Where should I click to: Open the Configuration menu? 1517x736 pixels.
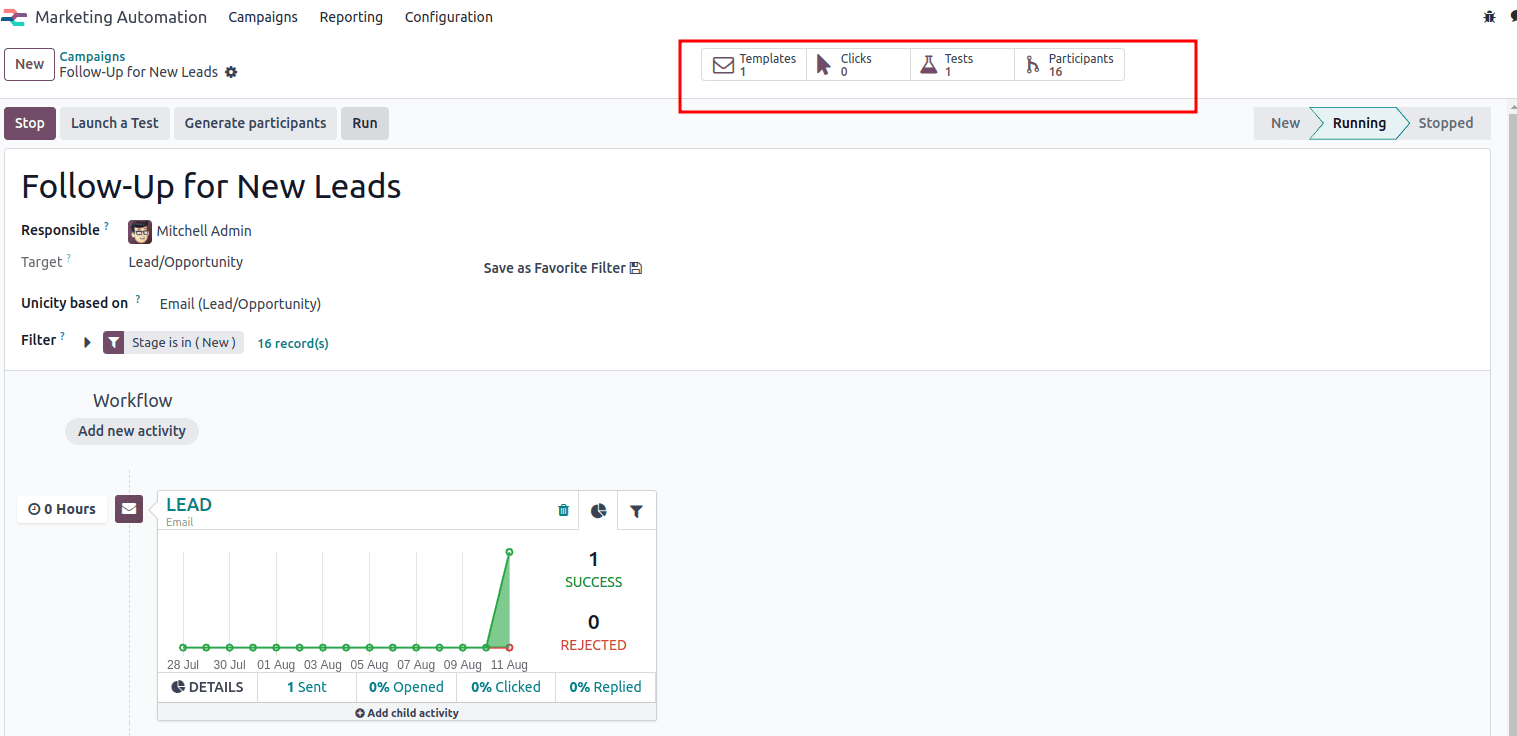448,17
